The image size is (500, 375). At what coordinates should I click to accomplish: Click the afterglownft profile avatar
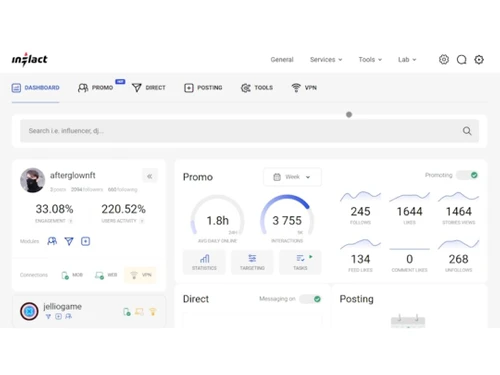click(x=33, y=180)
